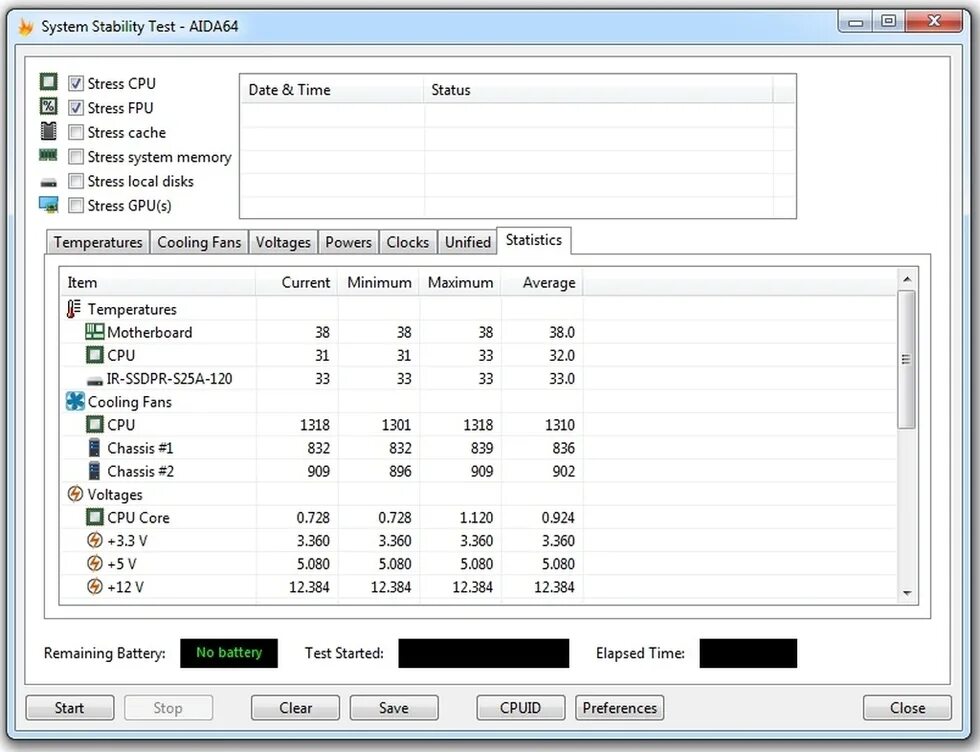The image size is (980, 752).
Task: Open Preferences
Action: [619, 708]
